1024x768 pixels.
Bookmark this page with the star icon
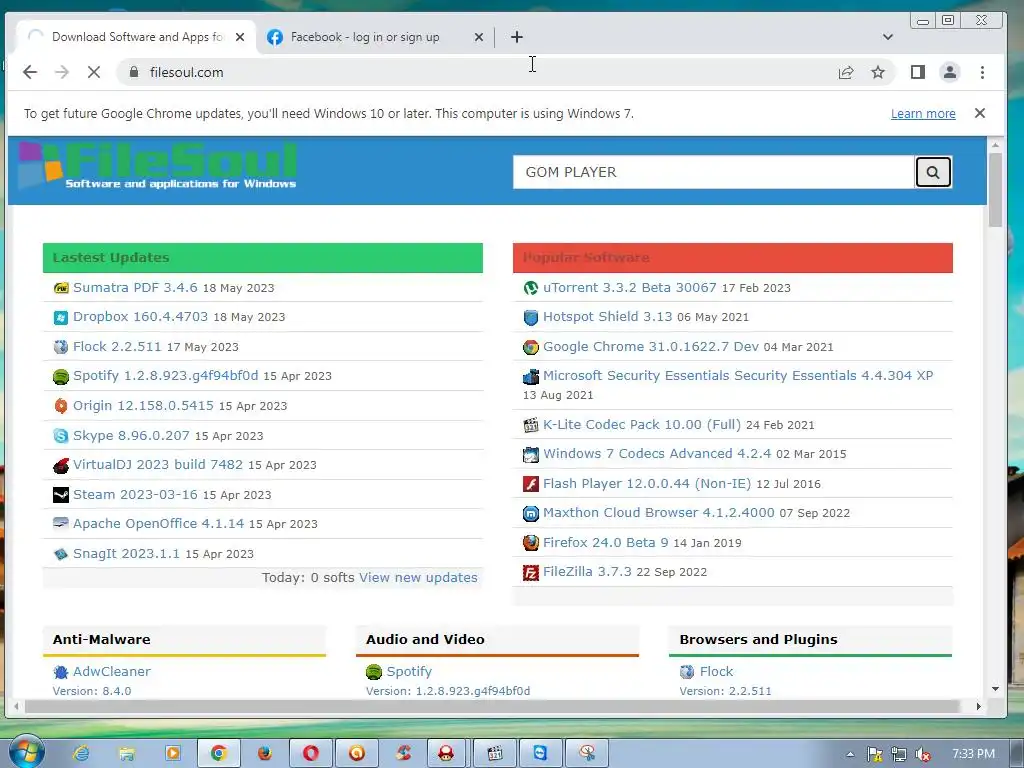tap(878, 72)
